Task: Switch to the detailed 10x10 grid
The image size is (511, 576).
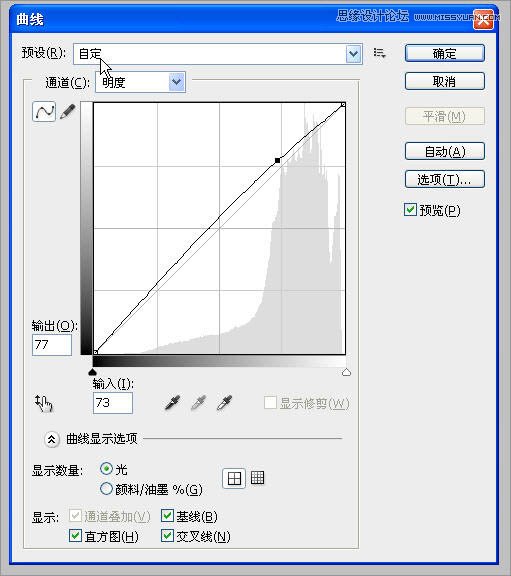Action: point(257,478)
